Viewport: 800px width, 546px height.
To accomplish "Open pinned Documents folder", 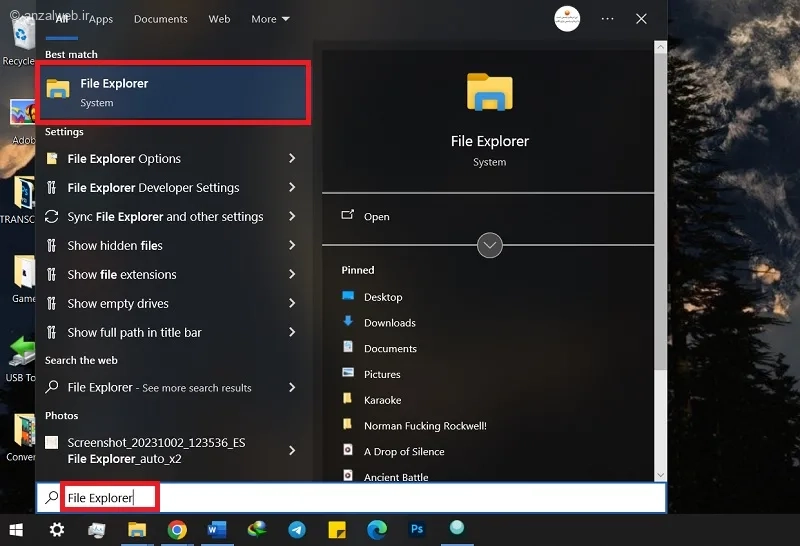I will click(x=390, y=349).
